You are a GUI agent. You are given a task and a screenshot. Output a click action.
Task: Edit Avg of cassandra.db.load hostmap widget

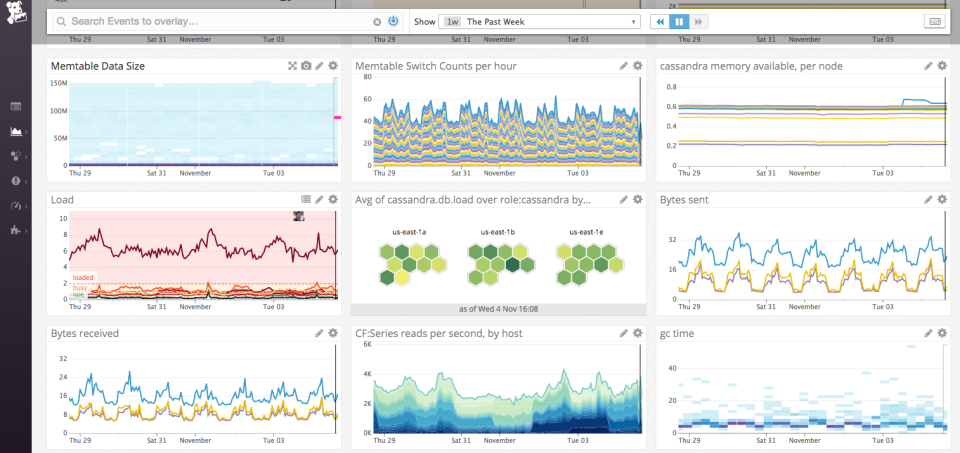point(623,199)
